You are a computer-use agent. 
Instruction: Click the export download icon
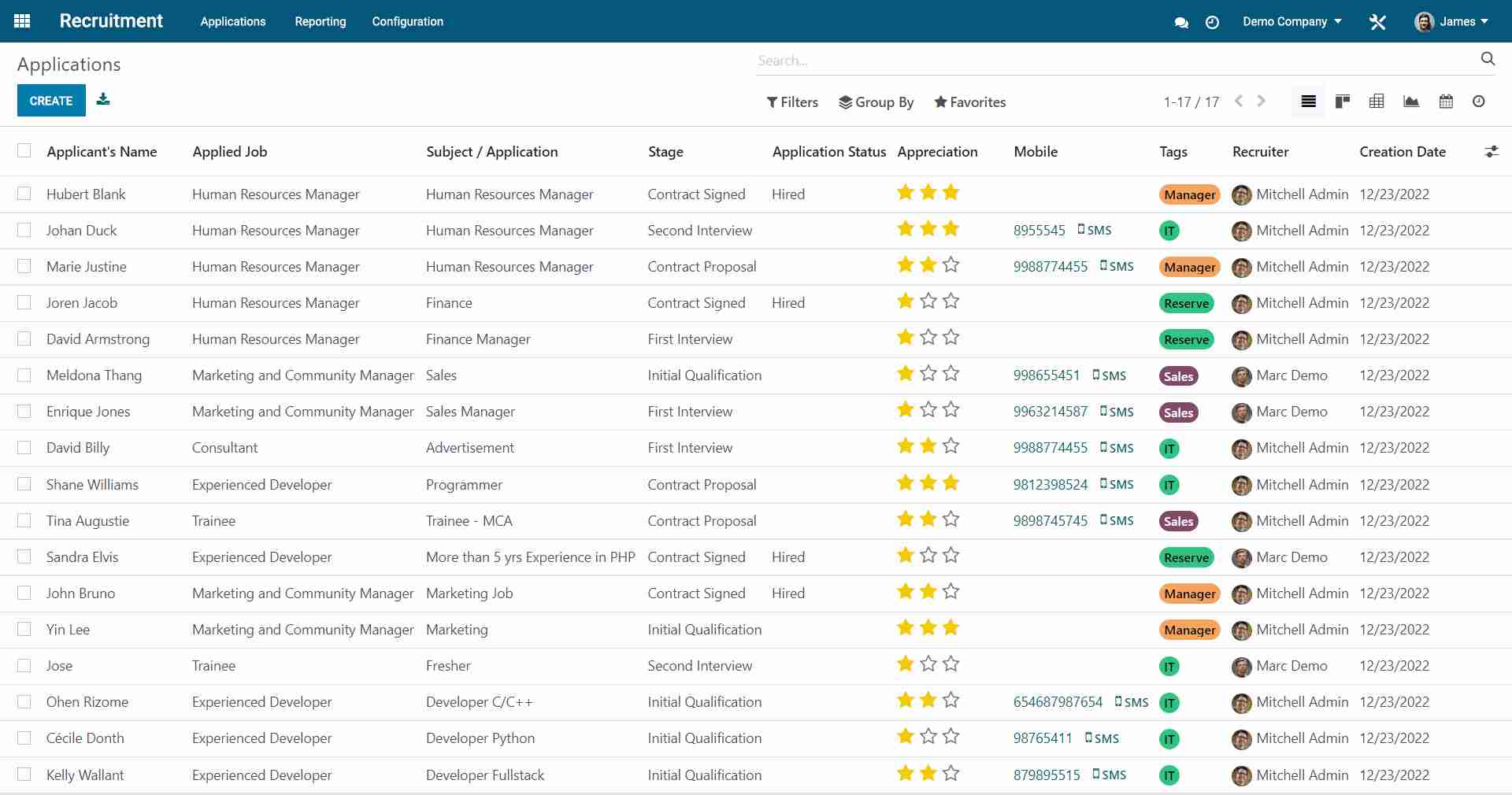click(x=103, y=99)
